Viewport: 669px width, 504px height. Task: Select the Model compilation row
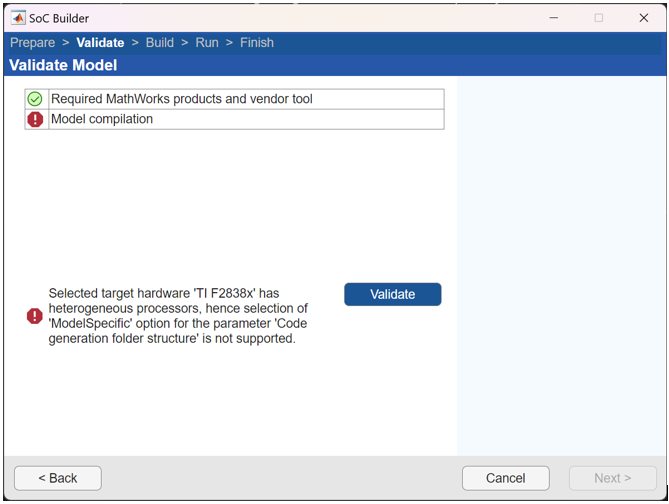coord(102,119)
